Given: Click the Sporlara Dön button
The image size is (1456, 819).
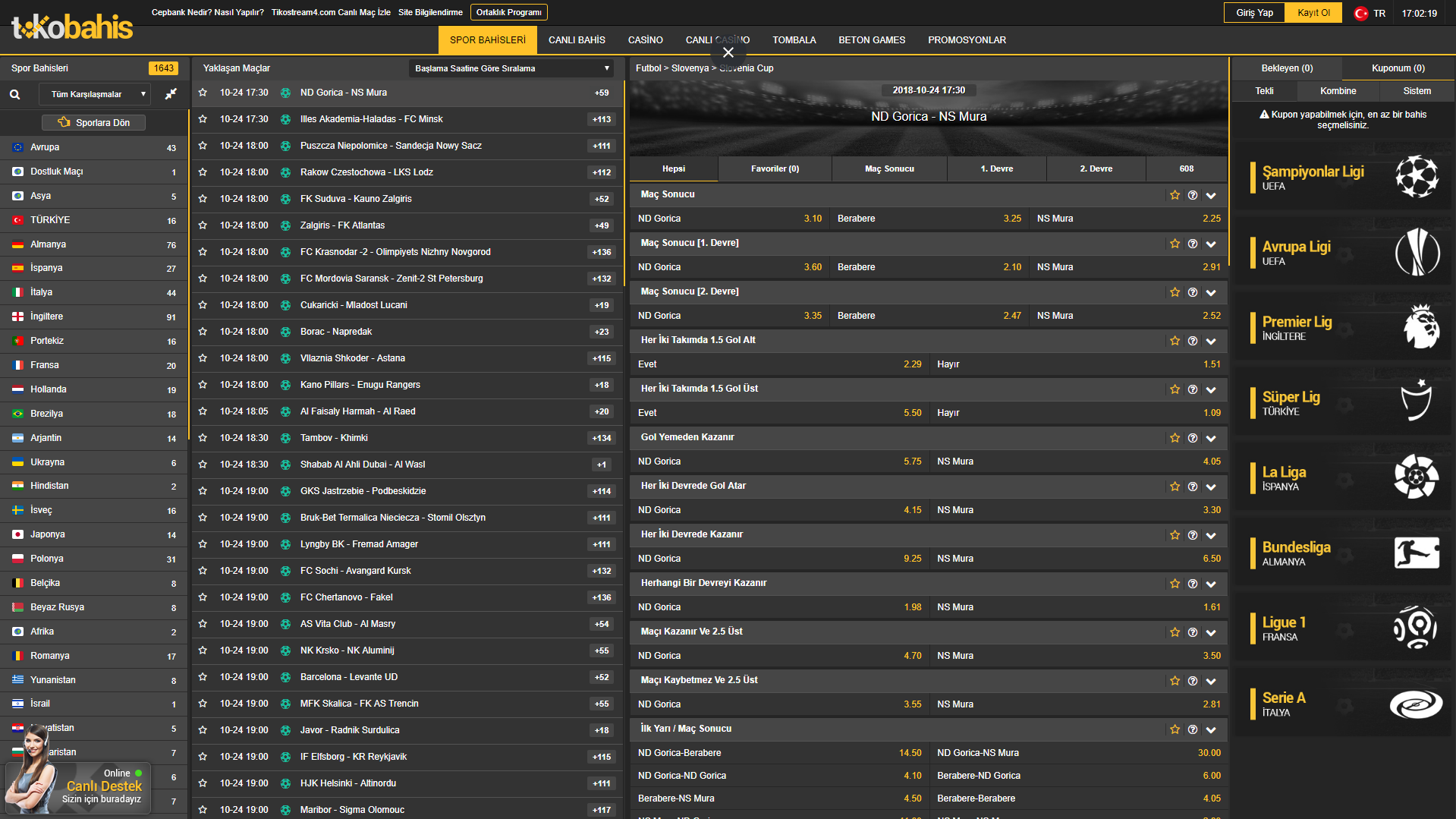Looking at the screenshot, I should click(94, 122).
